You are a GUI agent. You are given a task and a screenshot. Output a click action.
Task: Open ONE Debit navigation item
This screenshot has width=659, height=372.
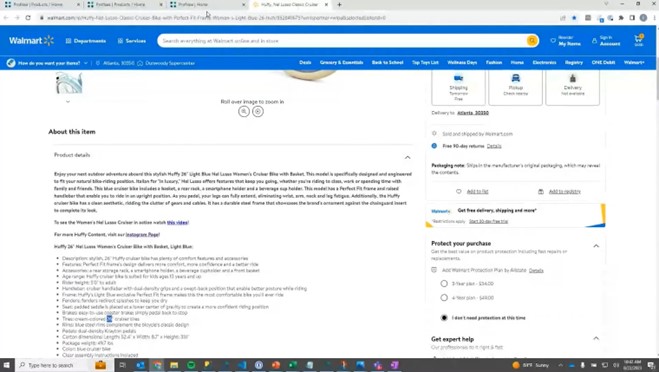pos(603,62)
